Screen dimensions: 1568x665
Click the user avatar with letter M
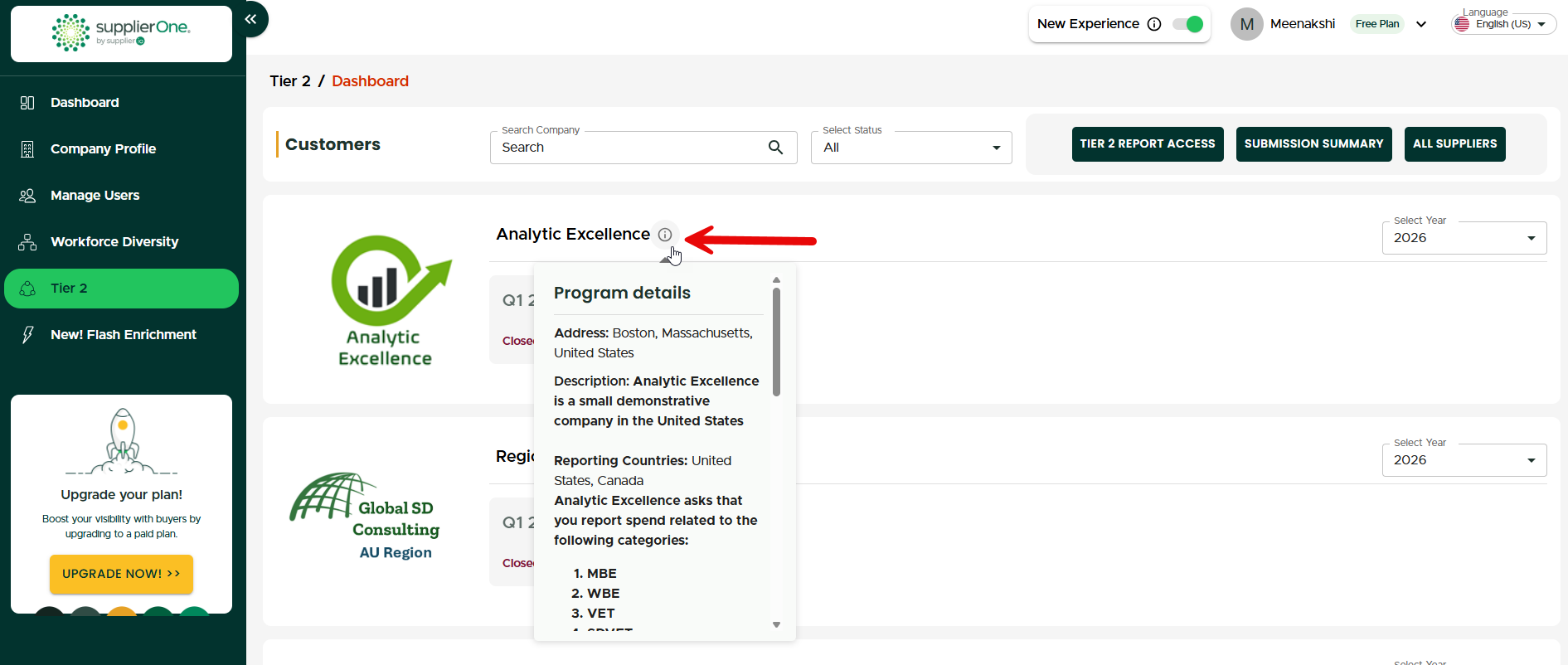click(x=1246, y=24)
